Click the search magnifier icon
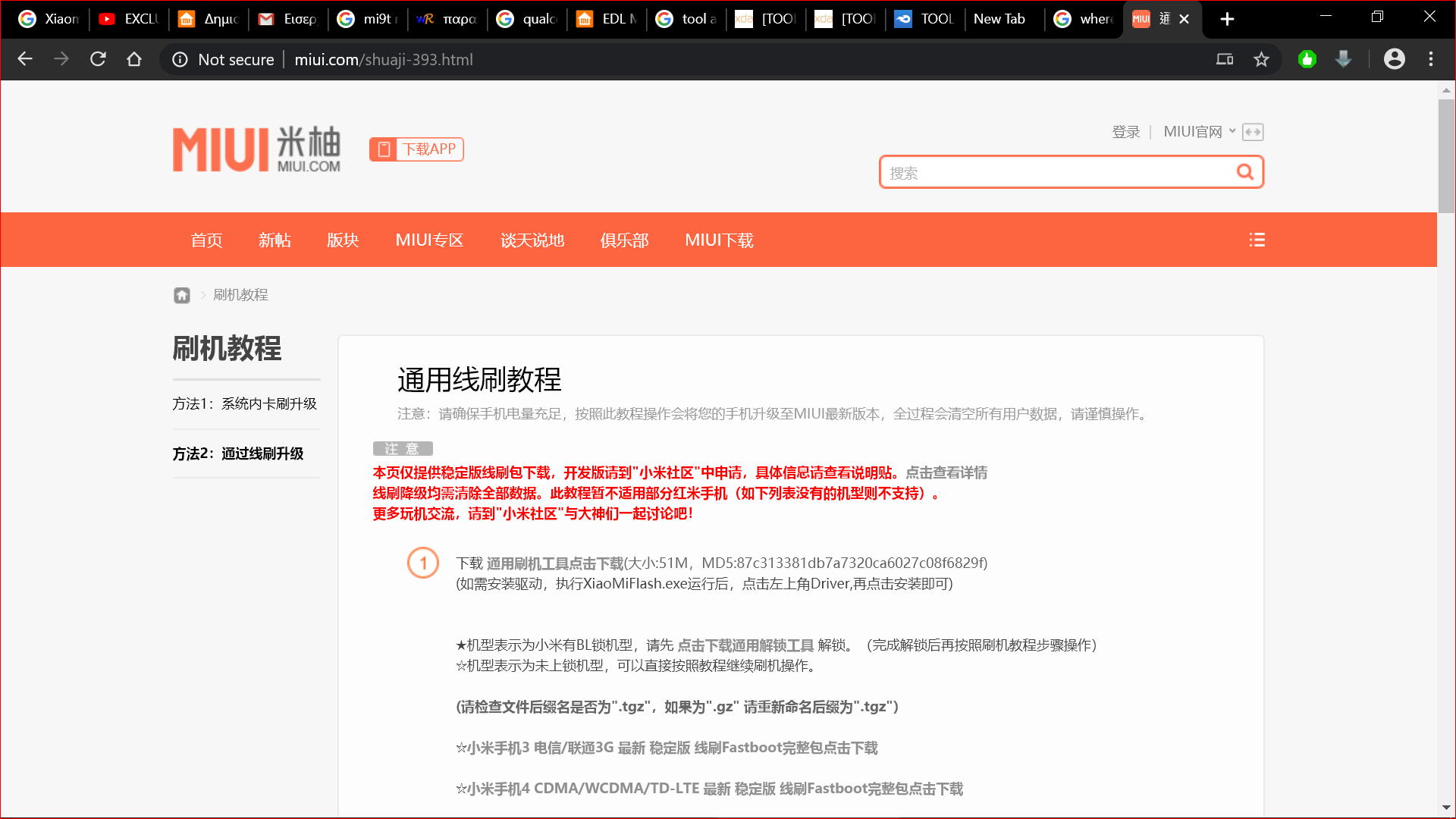1456x819 pixels. point(1244,172)
